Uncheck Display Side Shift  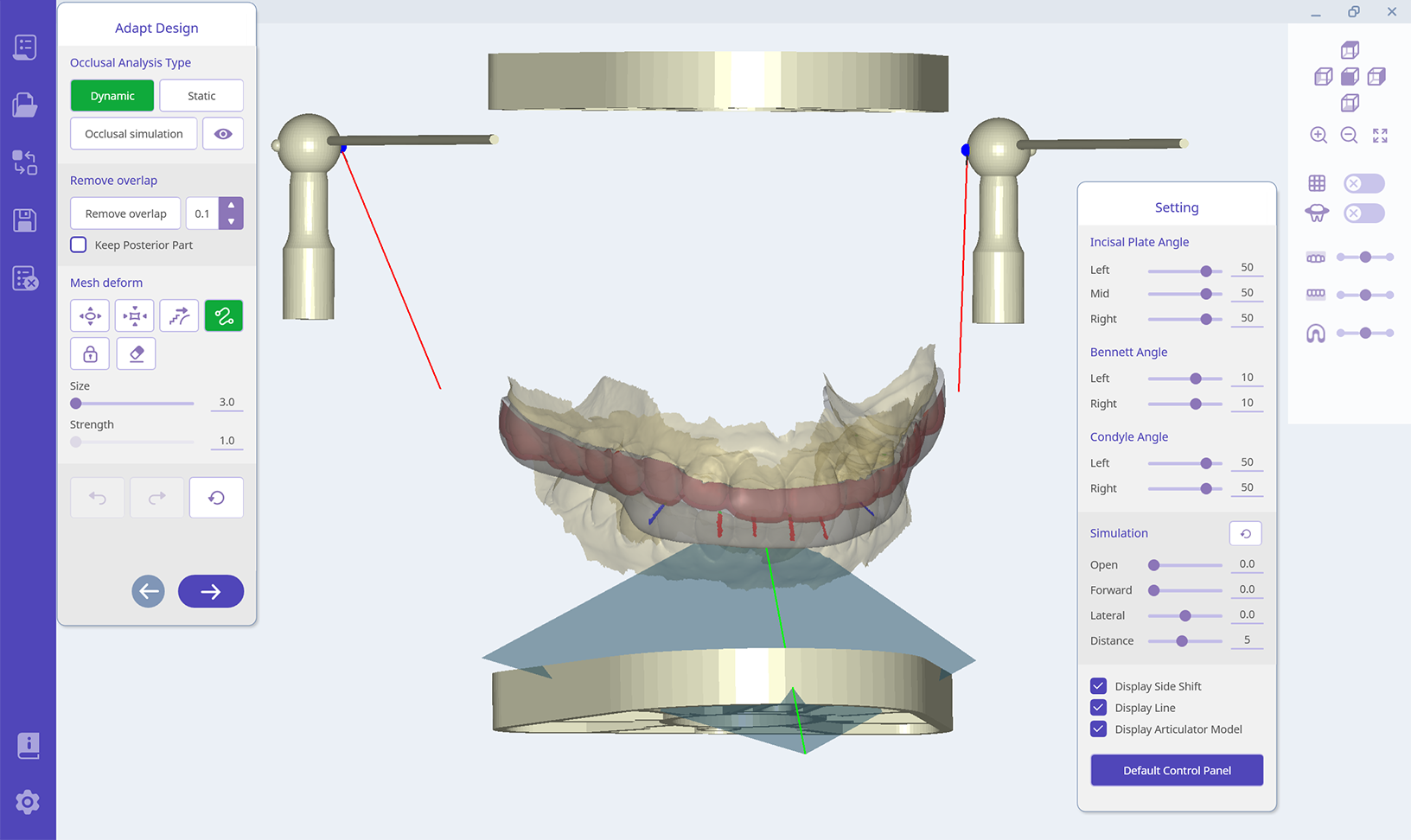point(1099,686)
